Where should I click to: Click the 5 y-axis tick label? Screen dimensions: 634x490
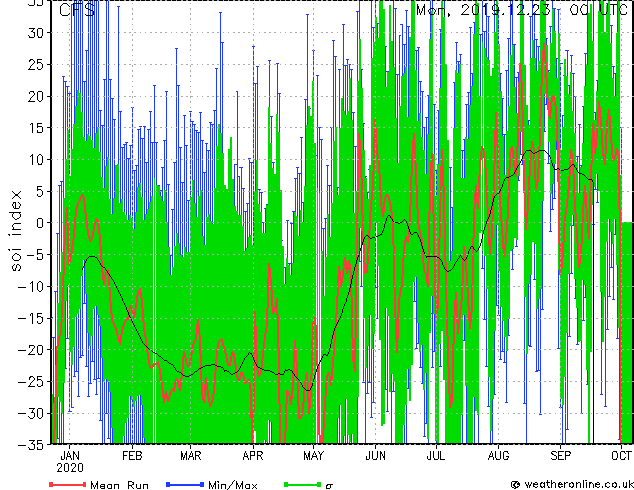(x=42, y=191)
